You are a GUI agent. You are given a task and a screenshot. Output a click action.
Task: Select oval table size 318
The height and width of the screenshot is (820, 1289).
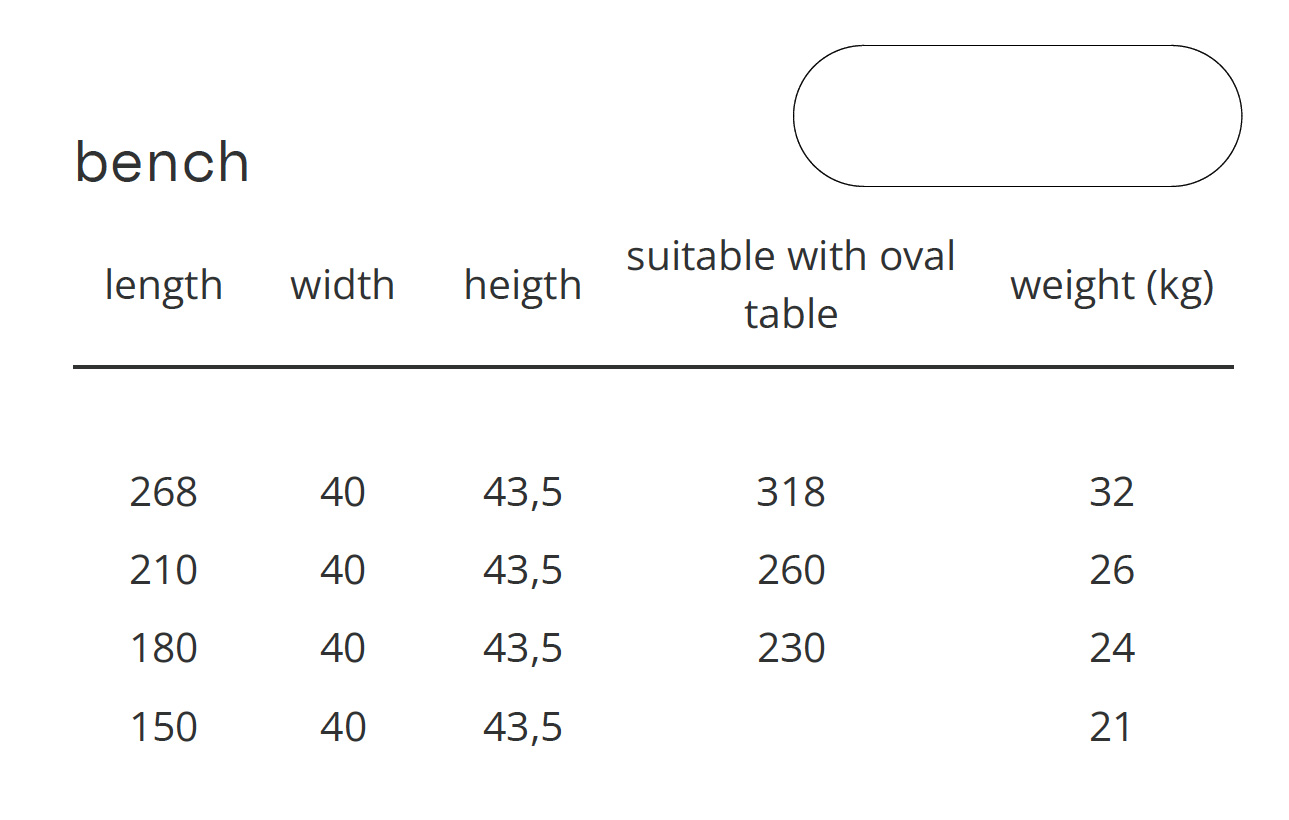tap(791, 492)
